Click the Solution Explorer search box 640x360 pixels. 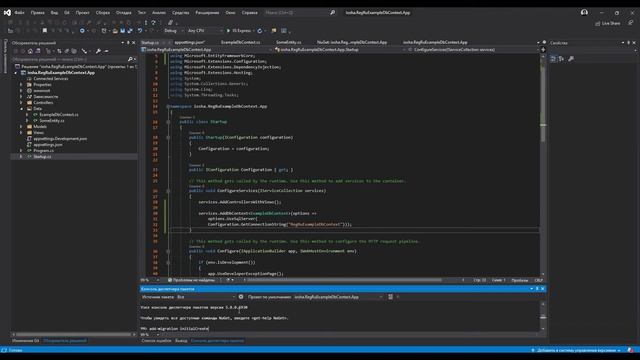tap(69, 59)
